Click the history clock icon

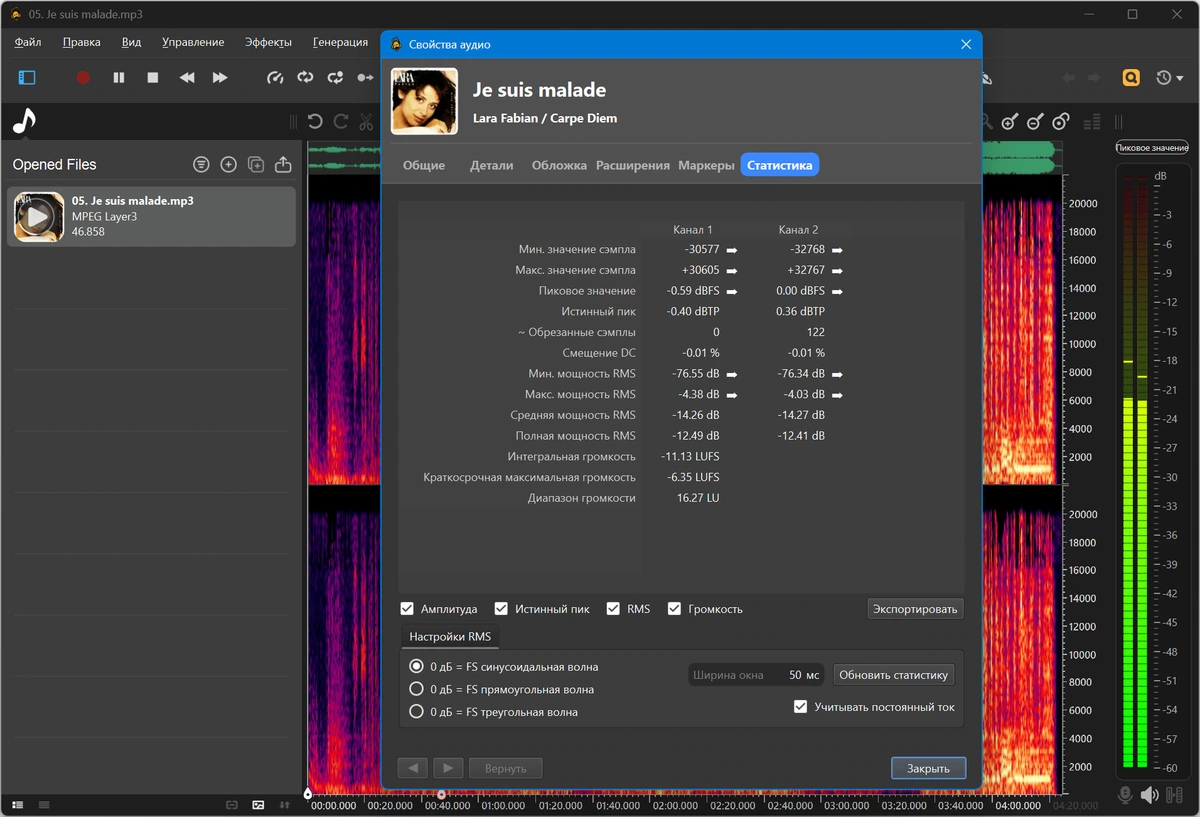(x=1164, y=77)
